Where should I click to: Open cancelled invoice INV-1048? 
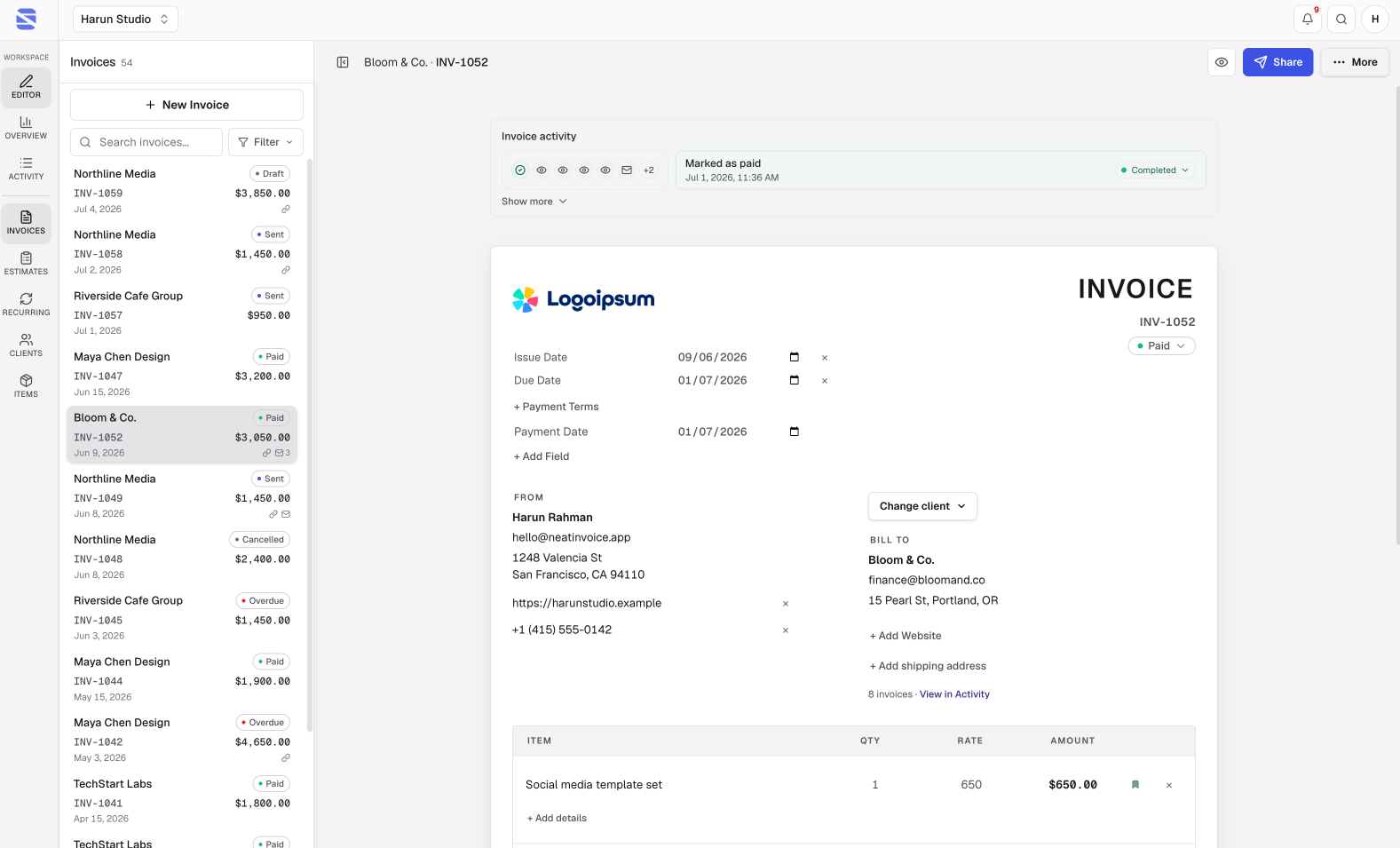pyautogui.click(x=182, y=557)
